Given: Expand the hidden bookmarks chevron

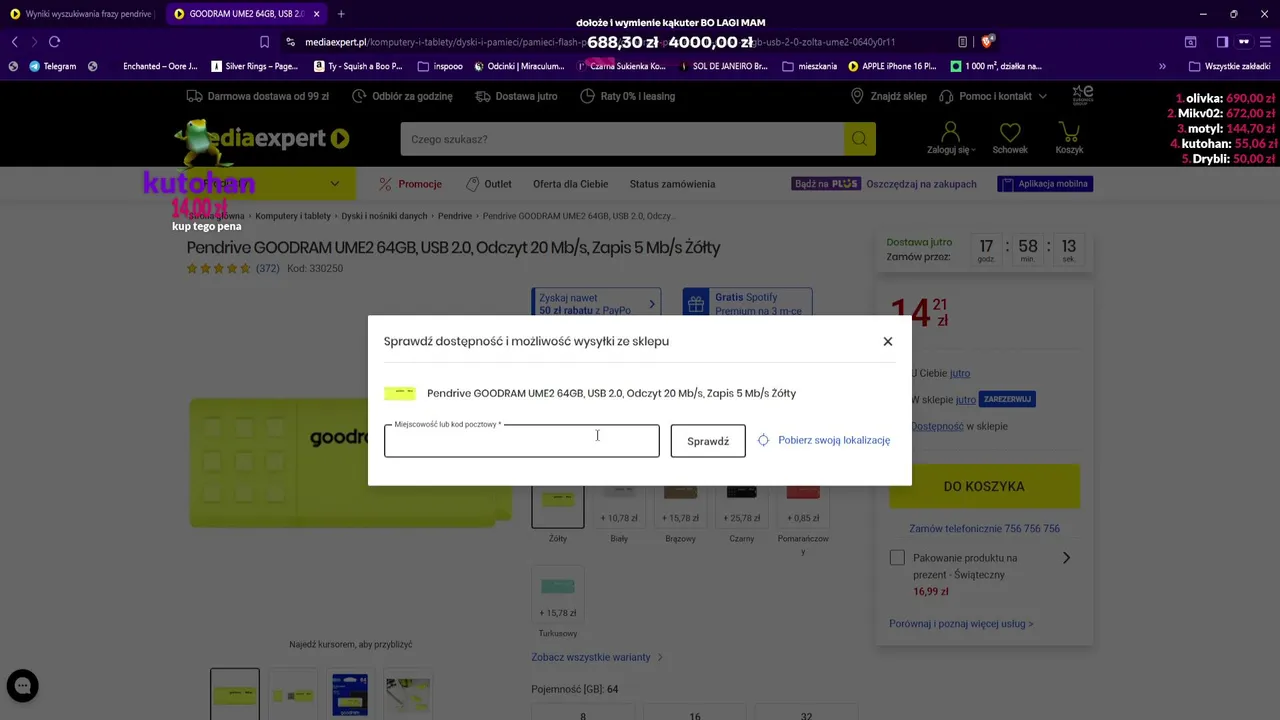Looking at the screenshot, I should tap(1162, 66).
